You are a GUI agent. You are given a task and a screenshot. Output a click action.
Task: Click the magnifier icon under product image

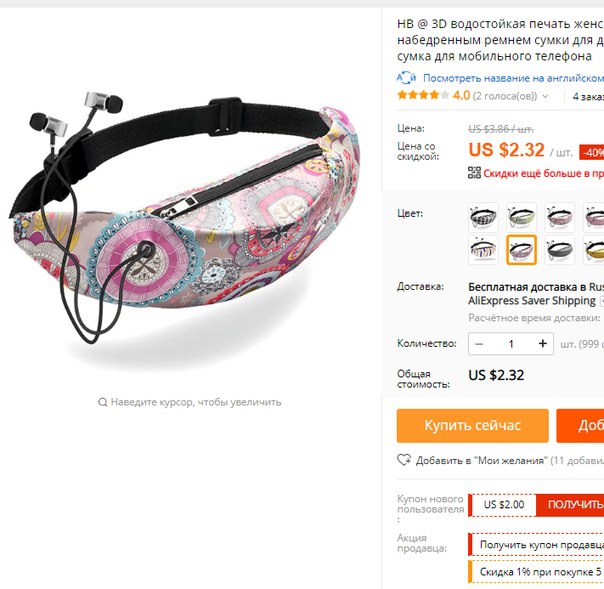coord(102,402)
